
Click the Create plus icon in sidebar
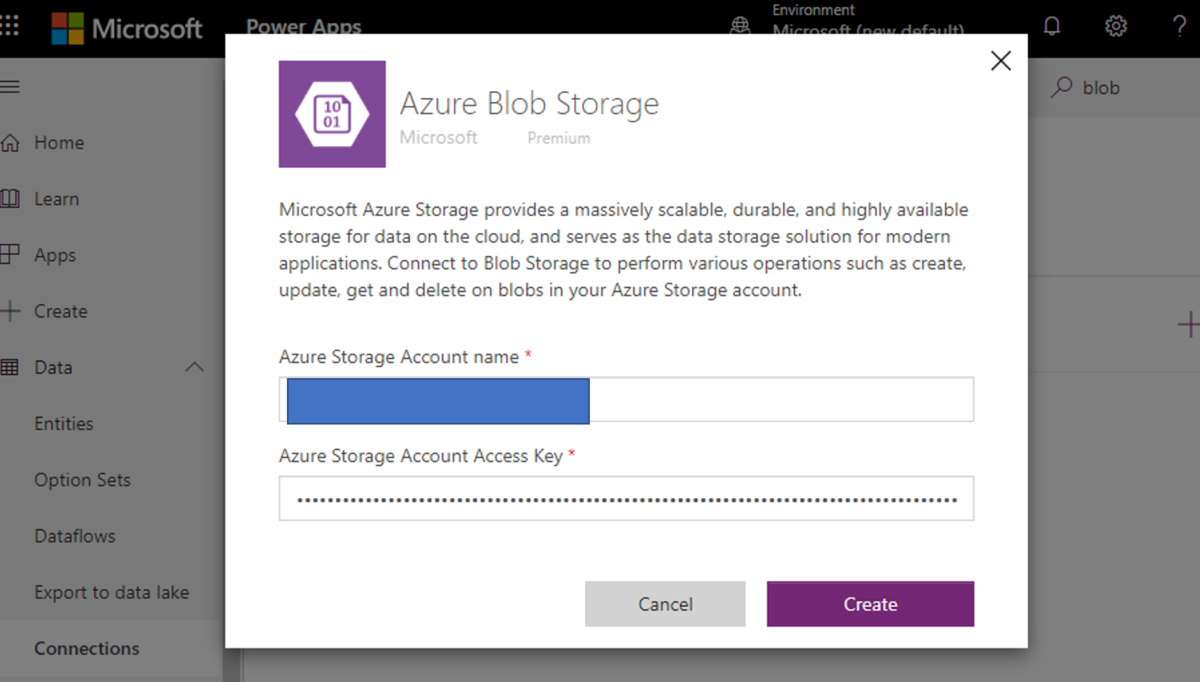point(10,311)
